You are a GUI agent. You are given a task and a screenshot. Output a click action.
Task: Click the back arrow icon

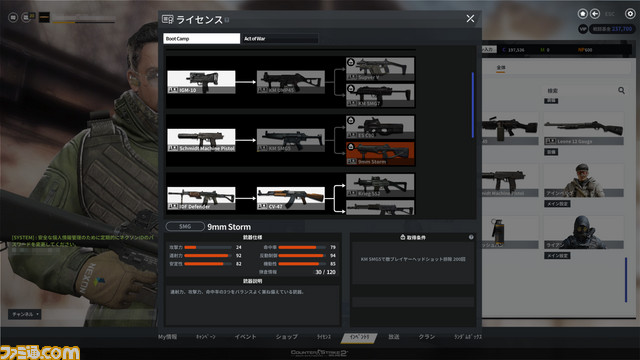tap(595, 14)
